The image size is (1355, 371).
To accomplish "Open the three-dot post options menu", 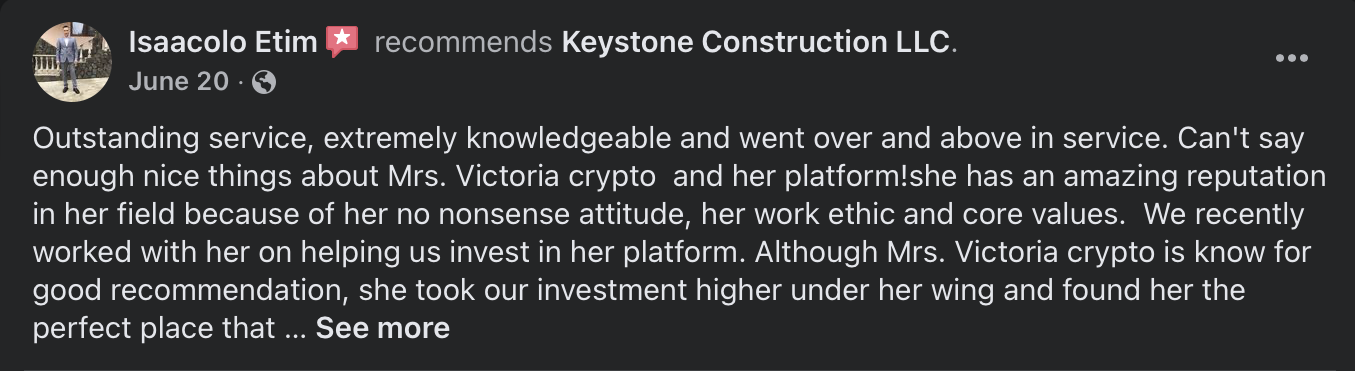I will (1291, 59).
